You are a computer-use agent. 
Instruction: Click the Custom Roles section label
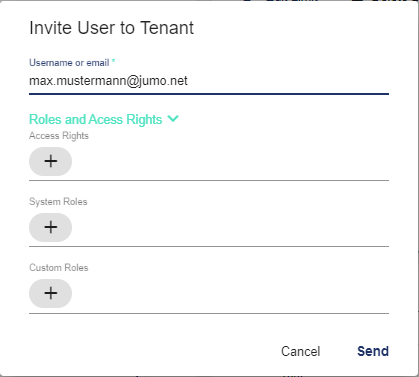click(59, 268)
